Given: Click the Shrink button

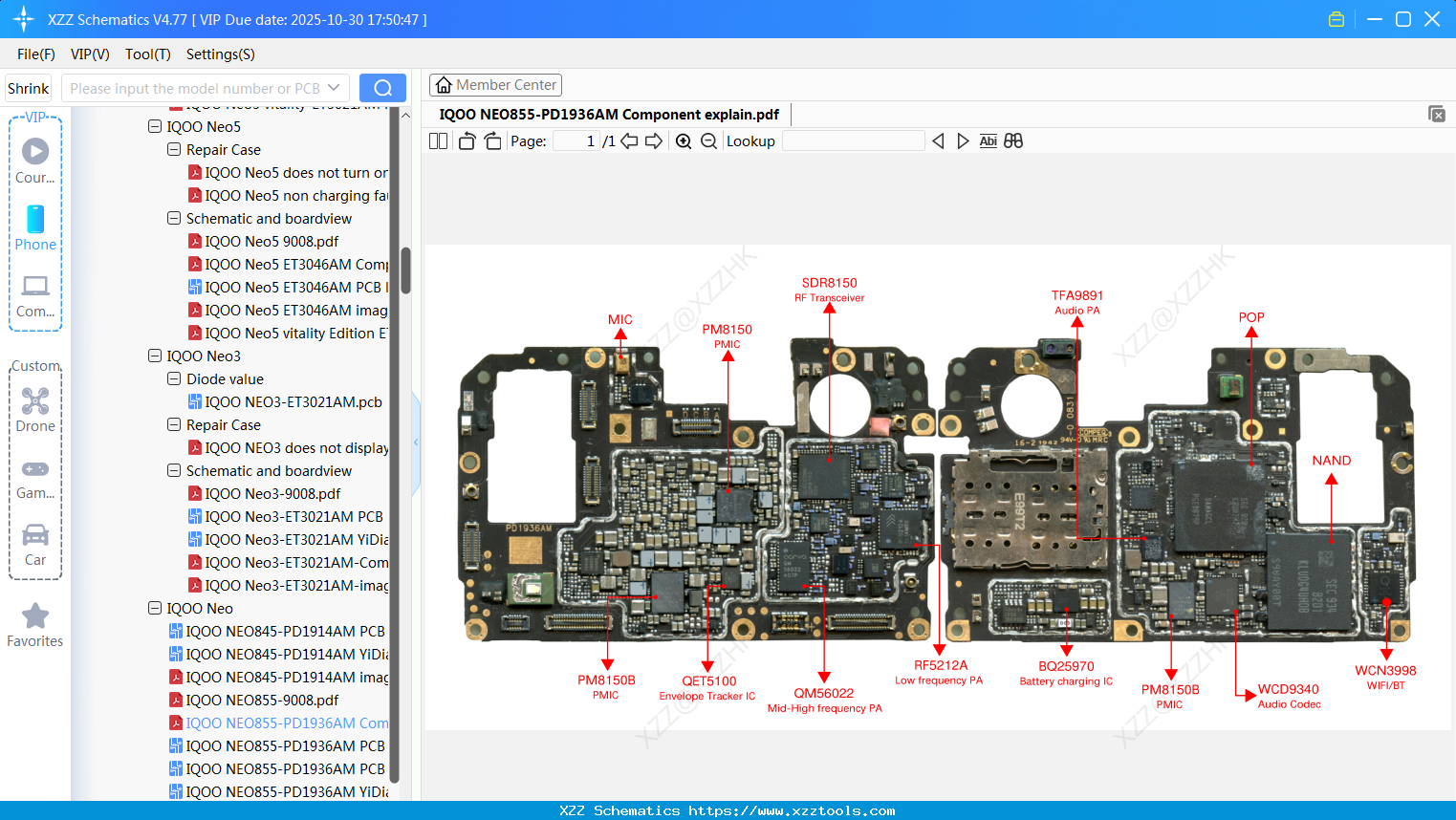Looking at the screenshot, I should [x=28, y=87].
